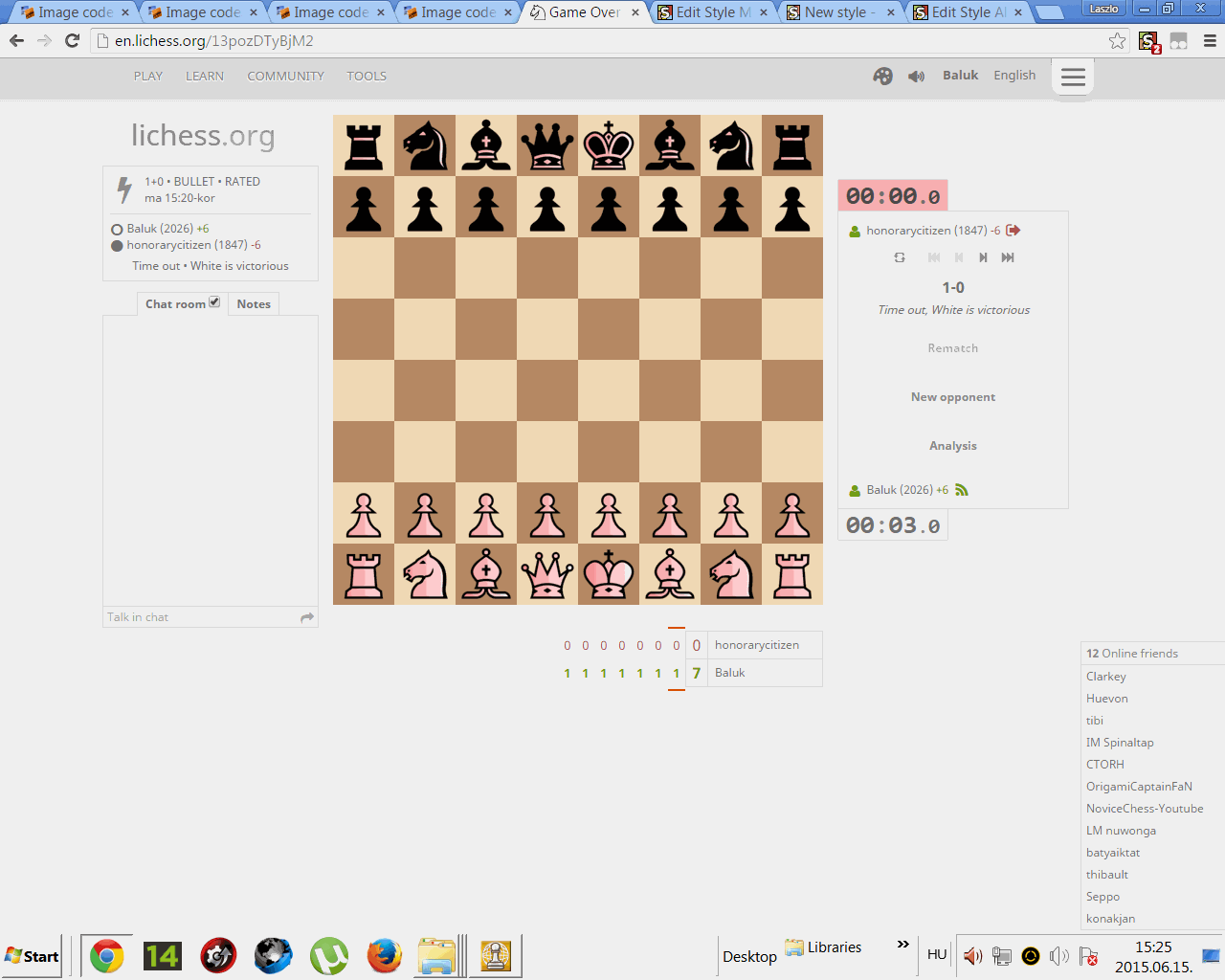
Task: Flip the board using the flip icon
Action: 900,257
